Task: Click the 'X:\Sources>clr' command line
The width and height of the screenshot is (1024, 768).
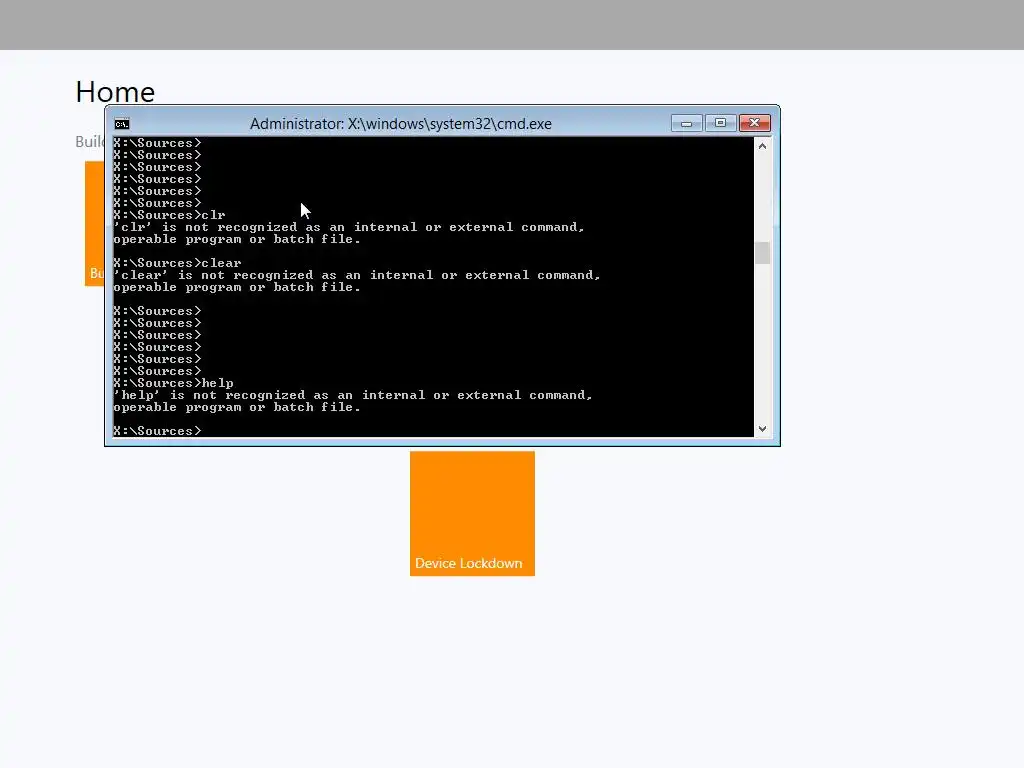Action: [x=169, y=215]
